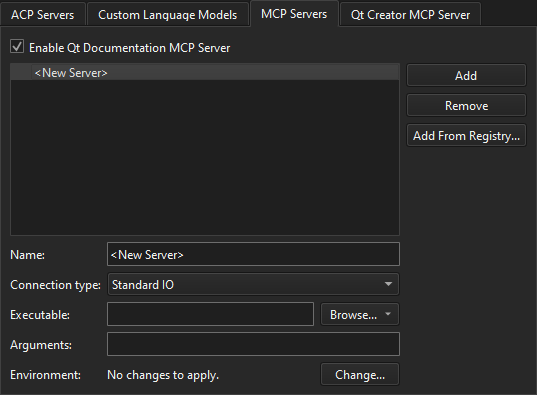The height and width of the screenshot is (395, 537).
Task: Click the Remove button
Action: [466, 106]
